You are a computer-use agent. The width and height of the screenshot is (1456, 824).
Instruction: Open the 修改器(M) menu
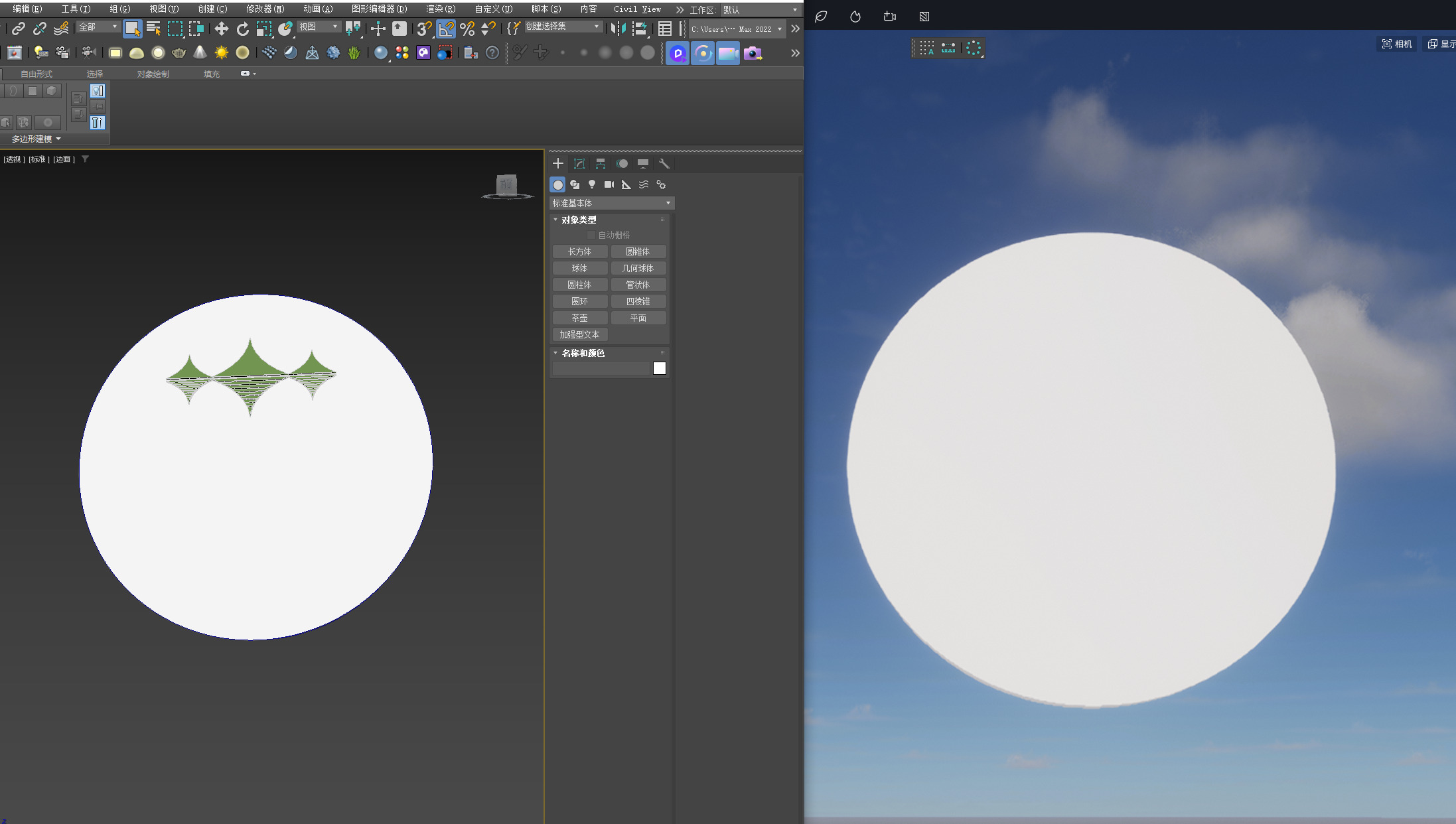pos(265,9)
